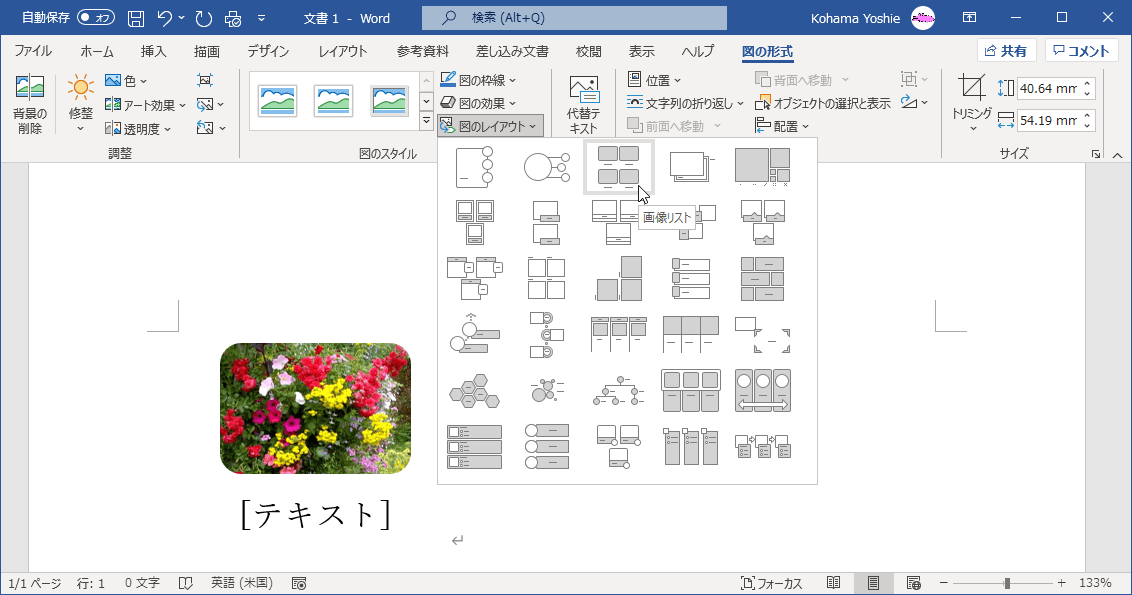Adjust the zoom slider handle
This screenshot has width=1132, height=595.
click(x=1007, y=583)
